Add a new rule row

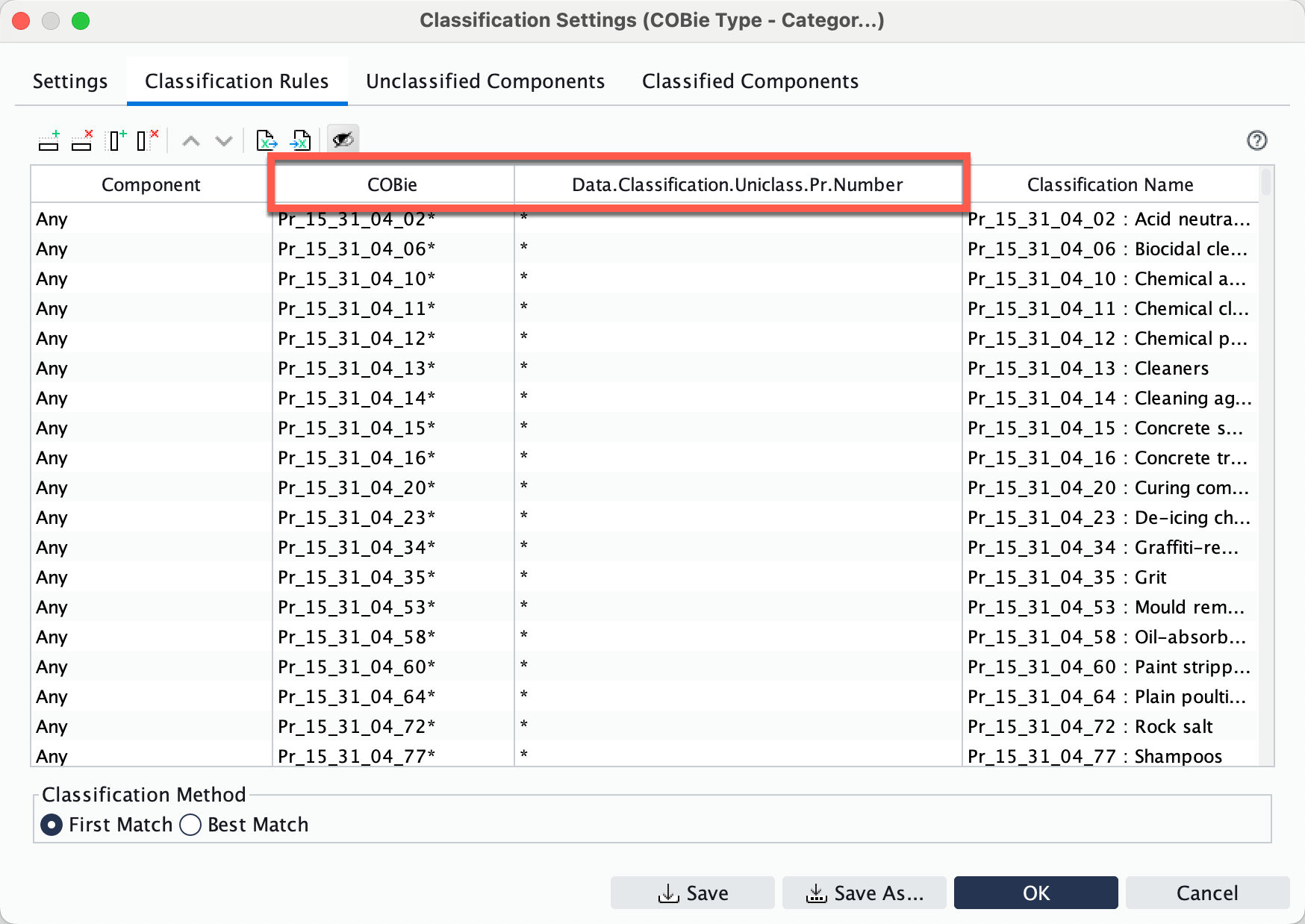[49, 140]
